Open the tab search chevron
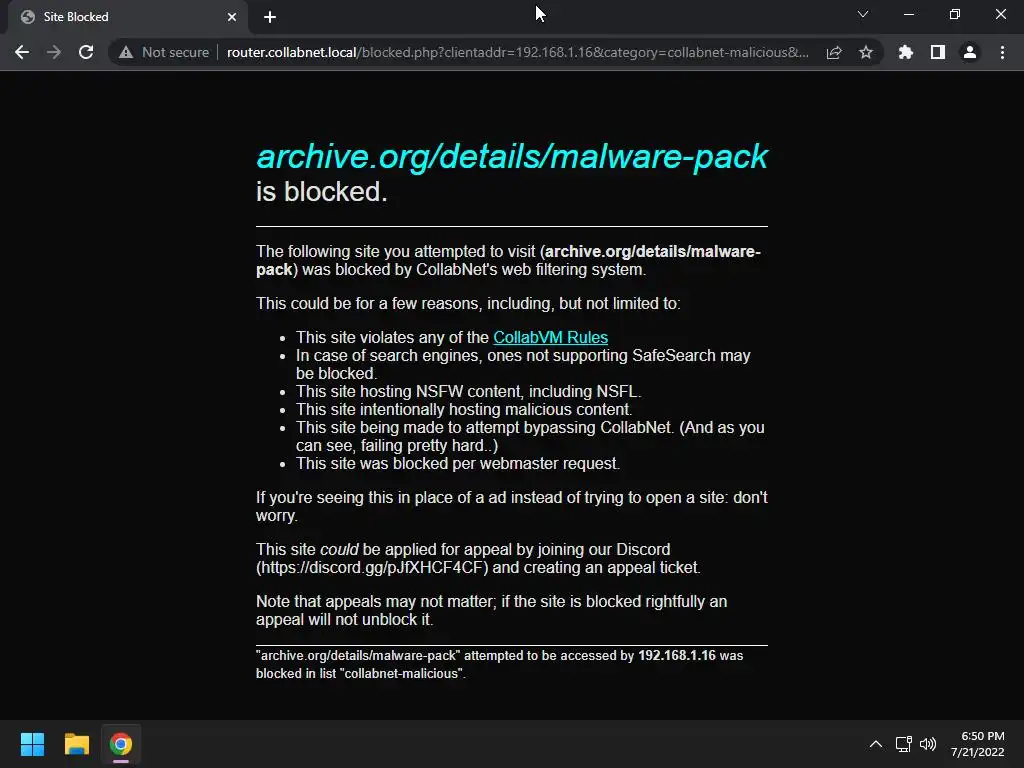 [x=863, y=14]
